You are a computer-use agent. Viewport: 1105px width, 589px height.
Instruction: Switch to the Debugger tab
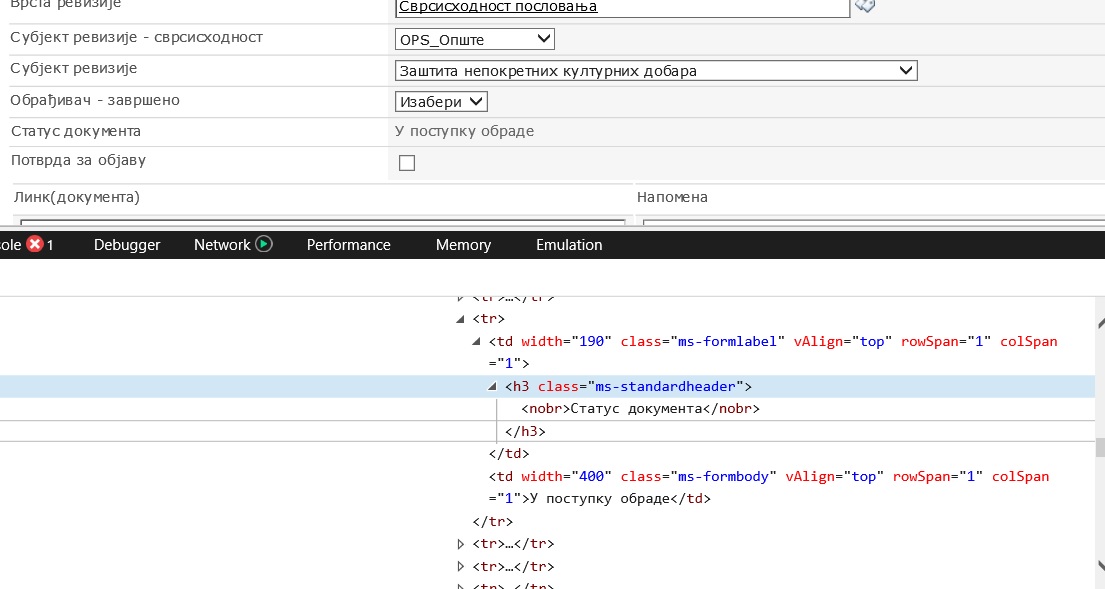(x=127, y=244)
